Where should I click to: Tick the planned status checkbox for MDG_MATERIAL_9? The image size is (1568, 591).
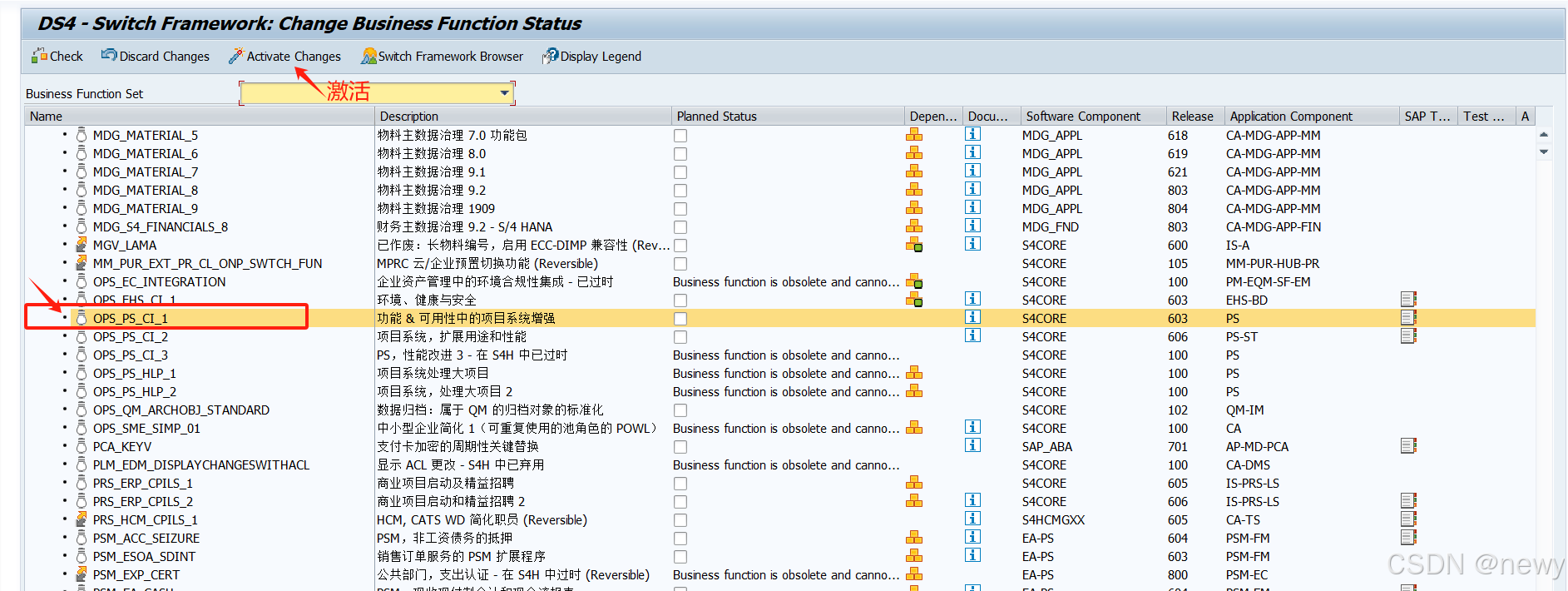pyautogui.click(x=680, y=209)
